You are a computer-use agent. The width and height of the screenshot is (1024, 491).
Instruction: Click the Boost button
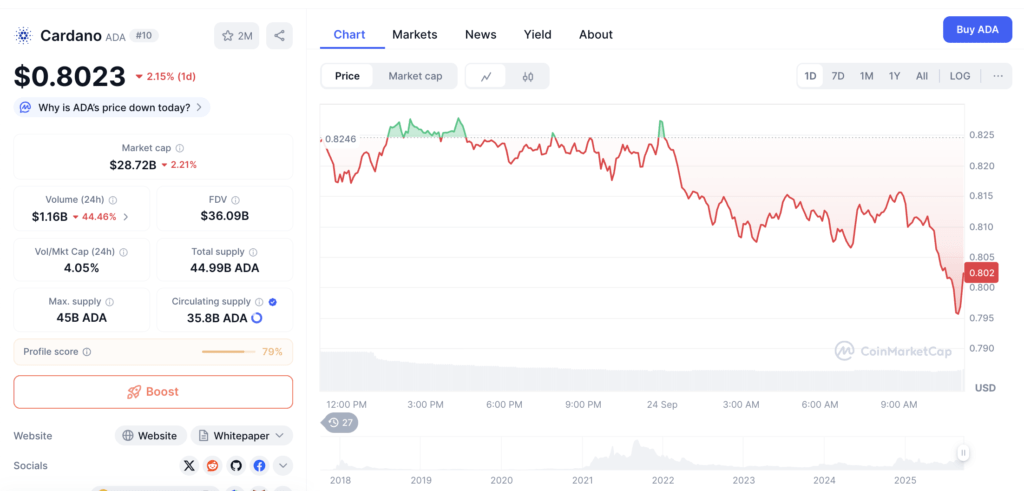coord(153,392)
